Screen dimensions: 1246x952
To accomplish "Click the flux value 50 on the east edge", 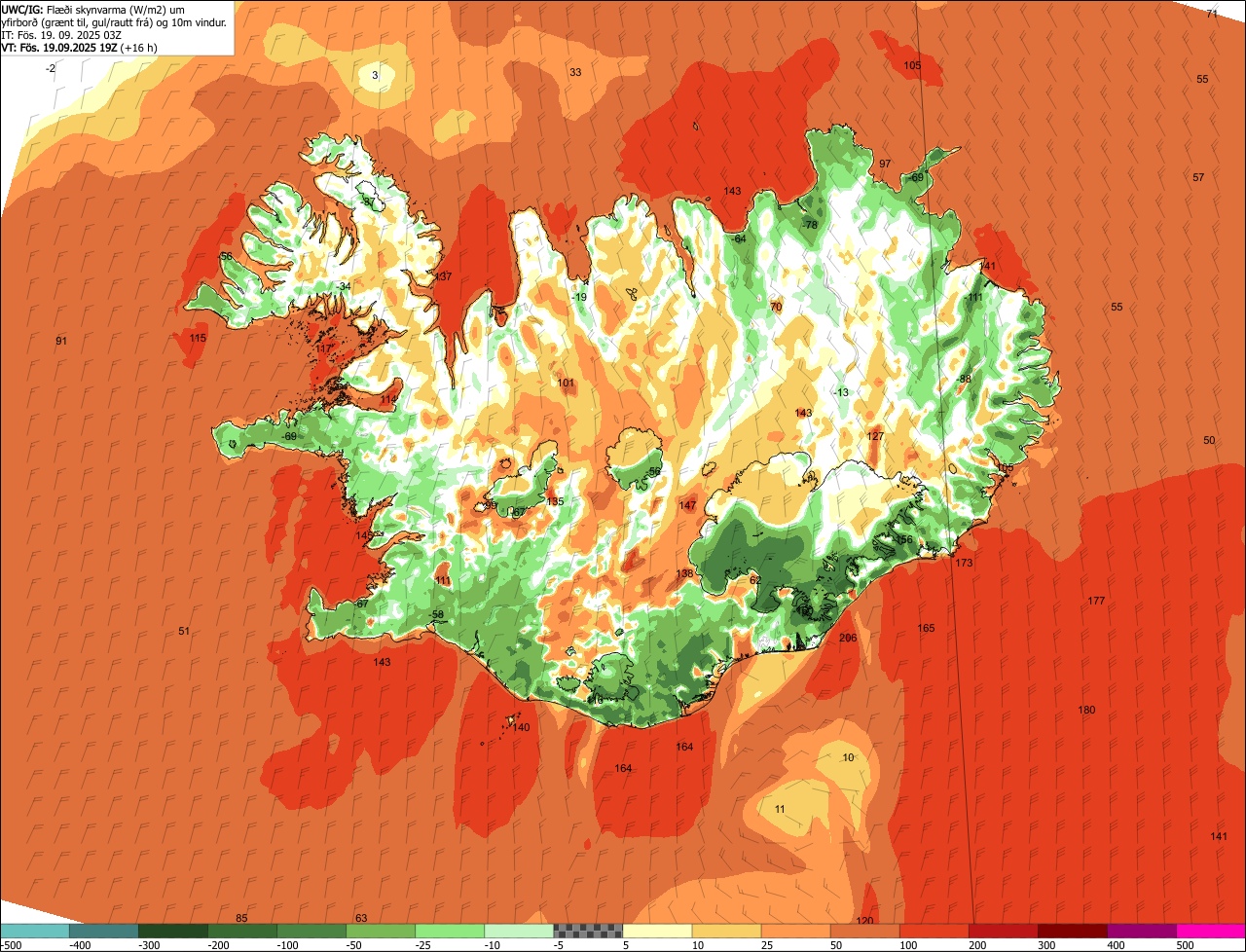I will click(x=1209, y=440).
